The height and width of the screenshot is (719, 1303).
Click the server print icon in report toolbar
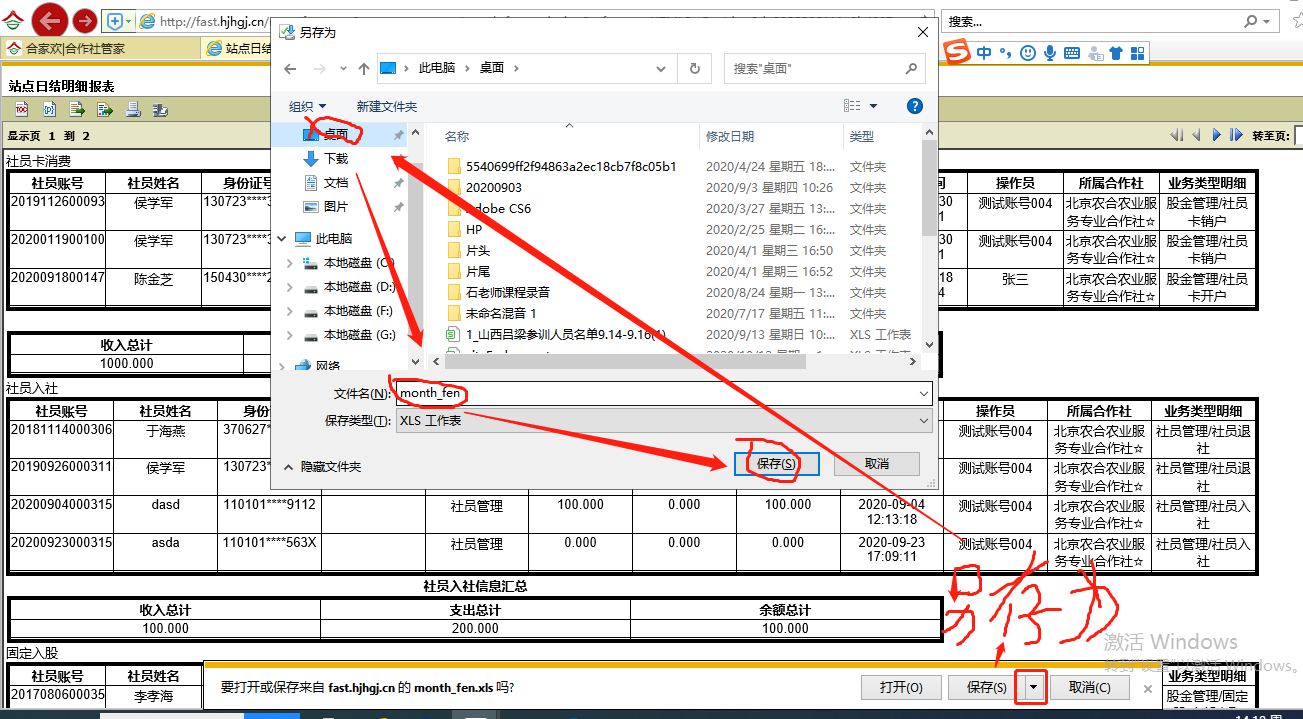(x=159, y=110)
